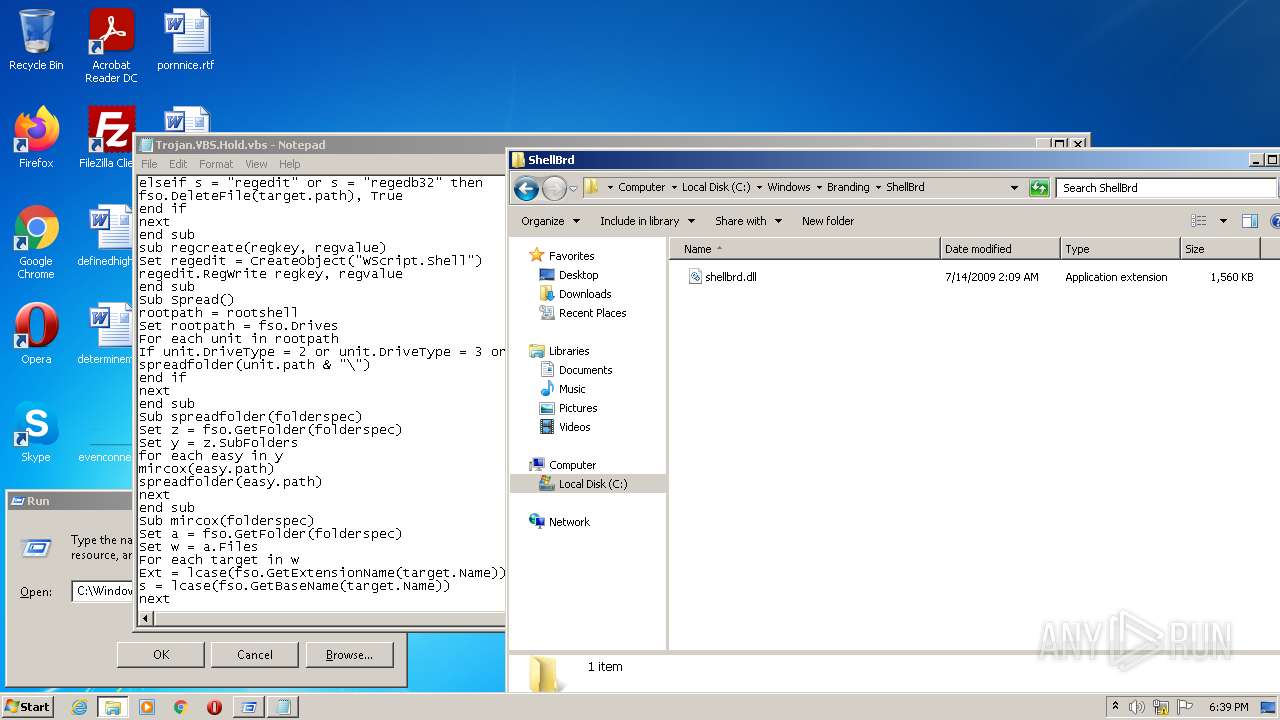1280x720 pixels.
Task: Click the Search ShellBrd field
Action: tap(1166, 187)
